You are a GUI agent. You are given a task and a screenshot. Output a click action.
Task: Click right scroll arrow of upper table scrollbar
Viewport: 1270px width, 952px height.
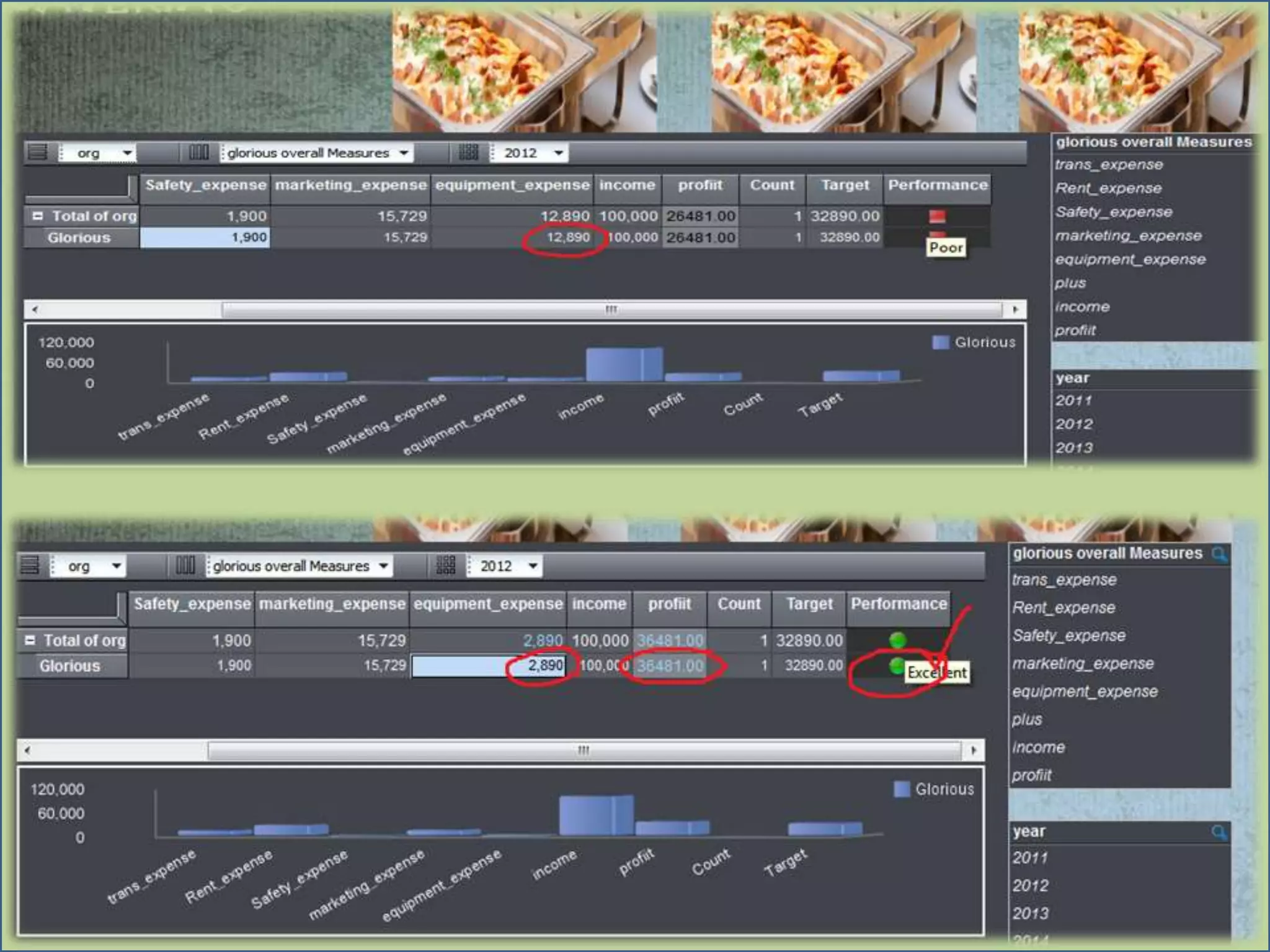tap(1015, 309)
